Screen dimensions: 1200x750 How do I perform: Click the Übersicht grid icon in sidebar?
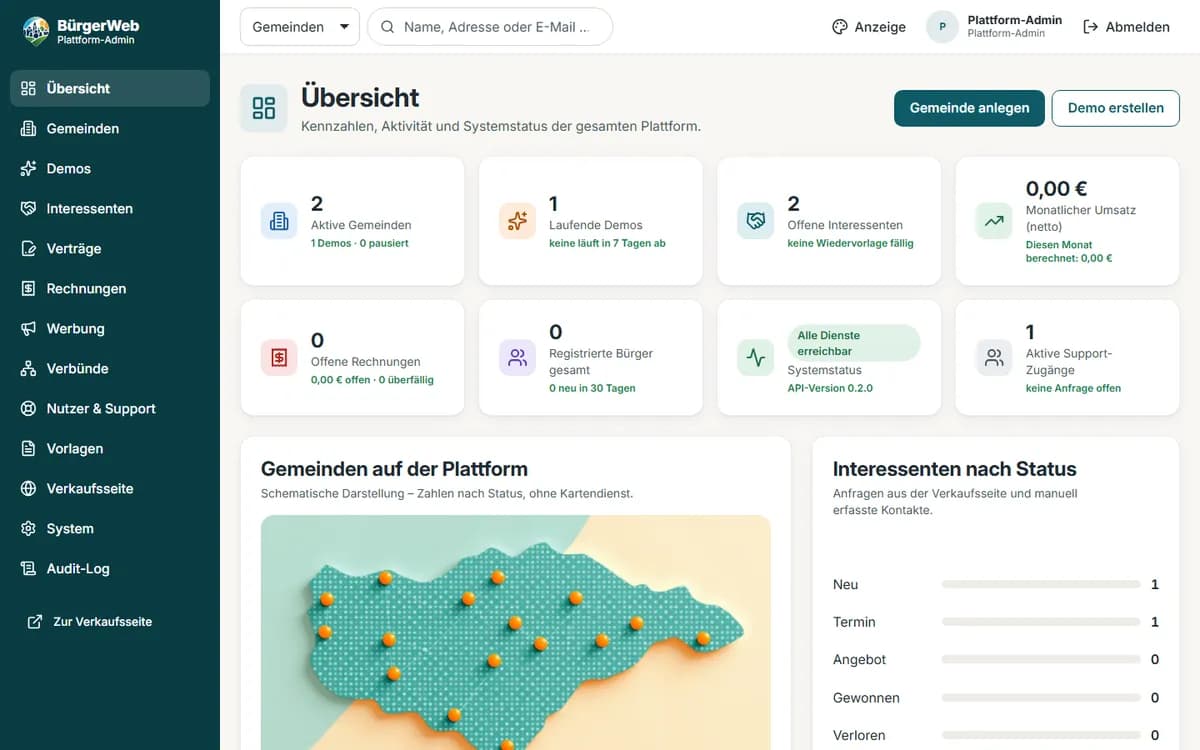click(x=28, y=88)
